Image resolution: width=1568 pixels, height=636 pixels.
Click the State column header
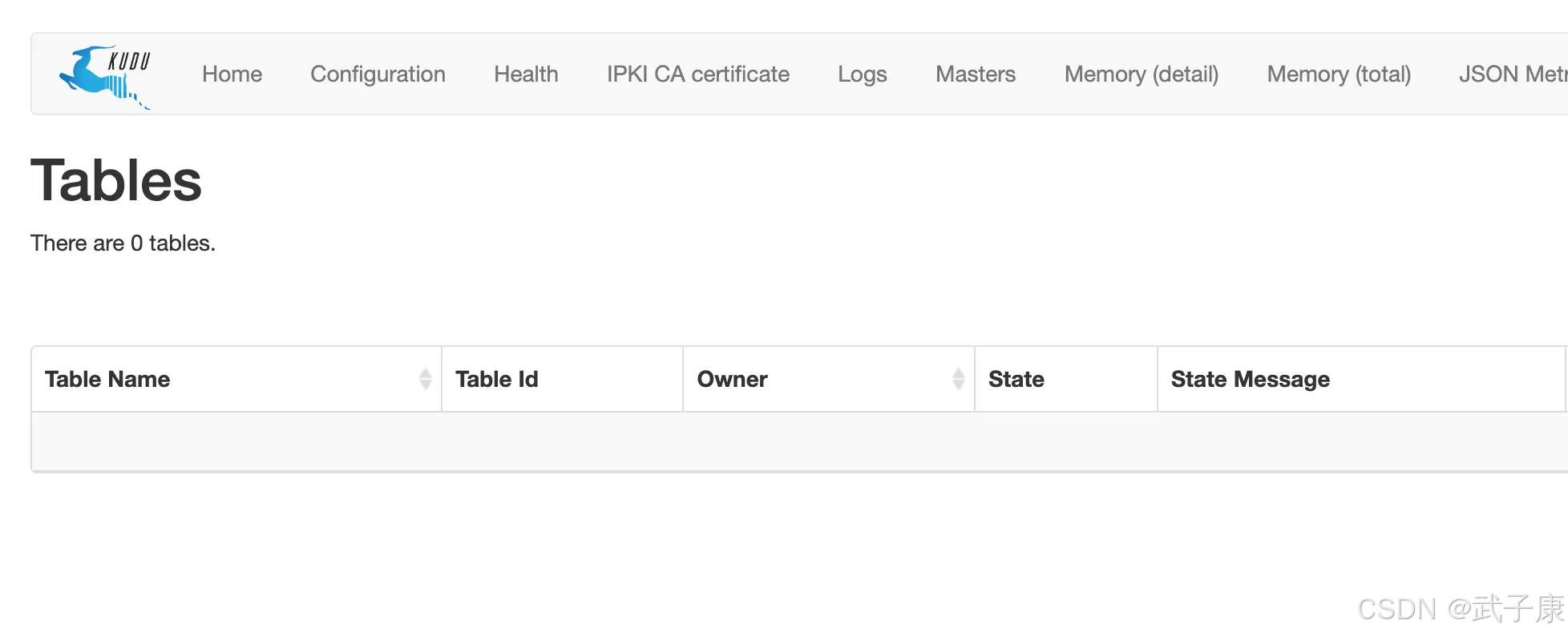point(1016,380)
